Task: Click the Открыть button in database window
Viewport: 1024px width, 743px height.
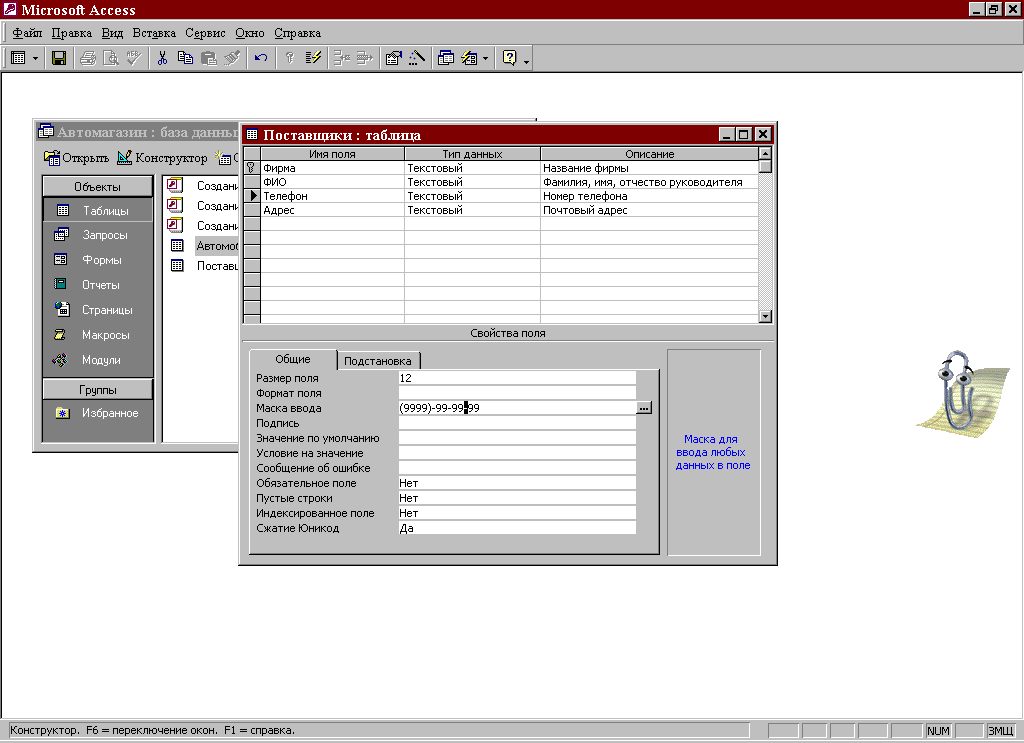Action: pos(76,157)
